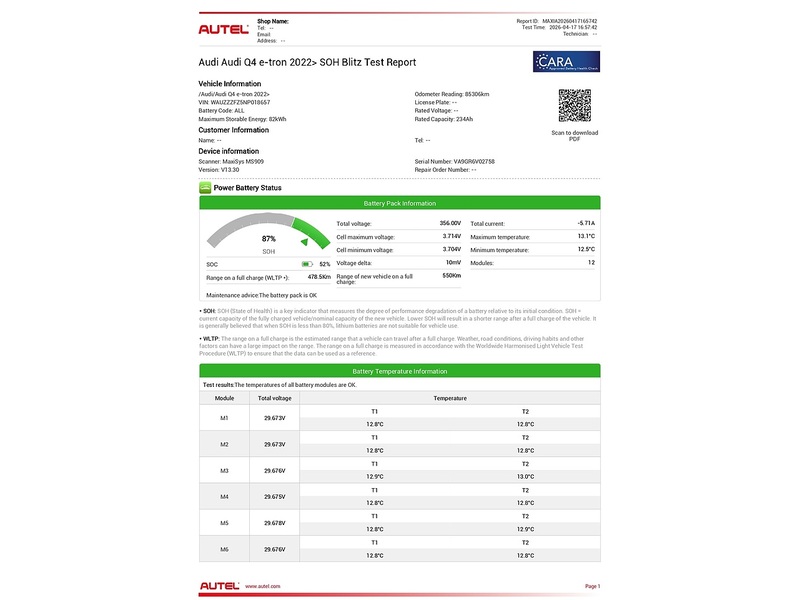
Task: Click the Total current -5.71A value
Action: (x=586, y=223)
